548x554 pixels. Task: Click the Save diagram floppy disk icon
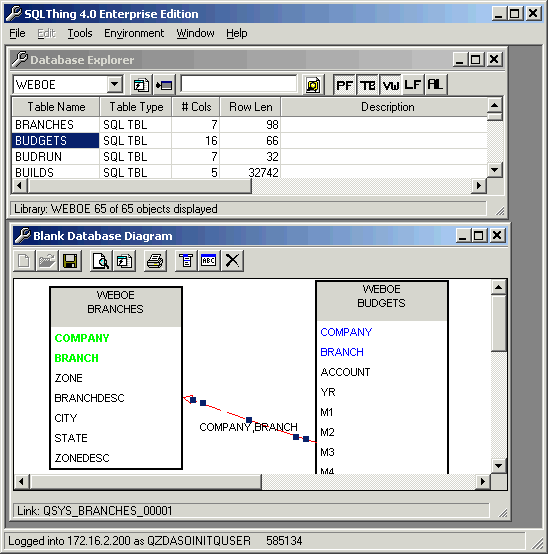[70, 261]
